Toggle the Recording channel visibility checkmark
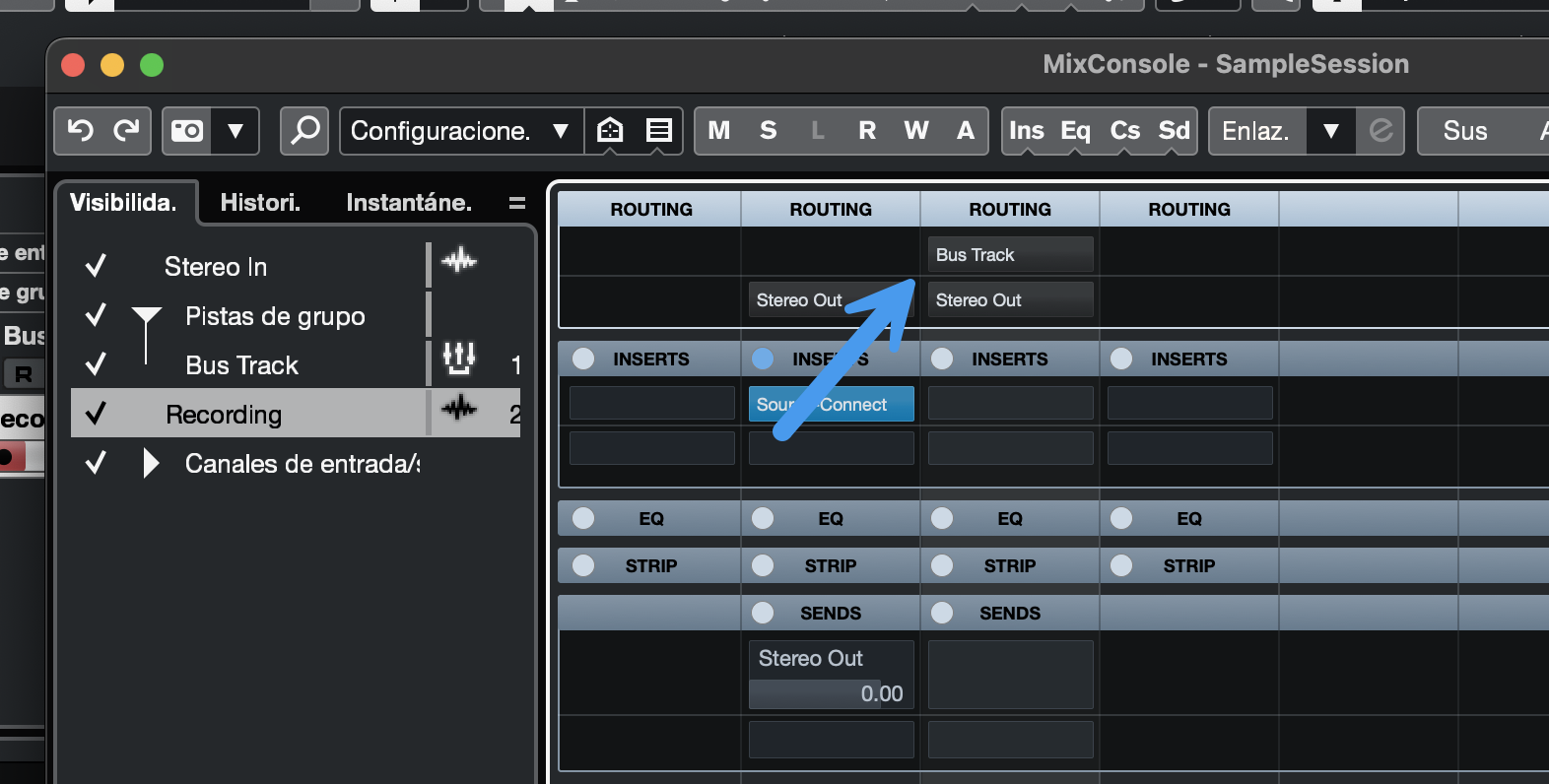Viewport: 1549px width, 784px height. [96, 414]
